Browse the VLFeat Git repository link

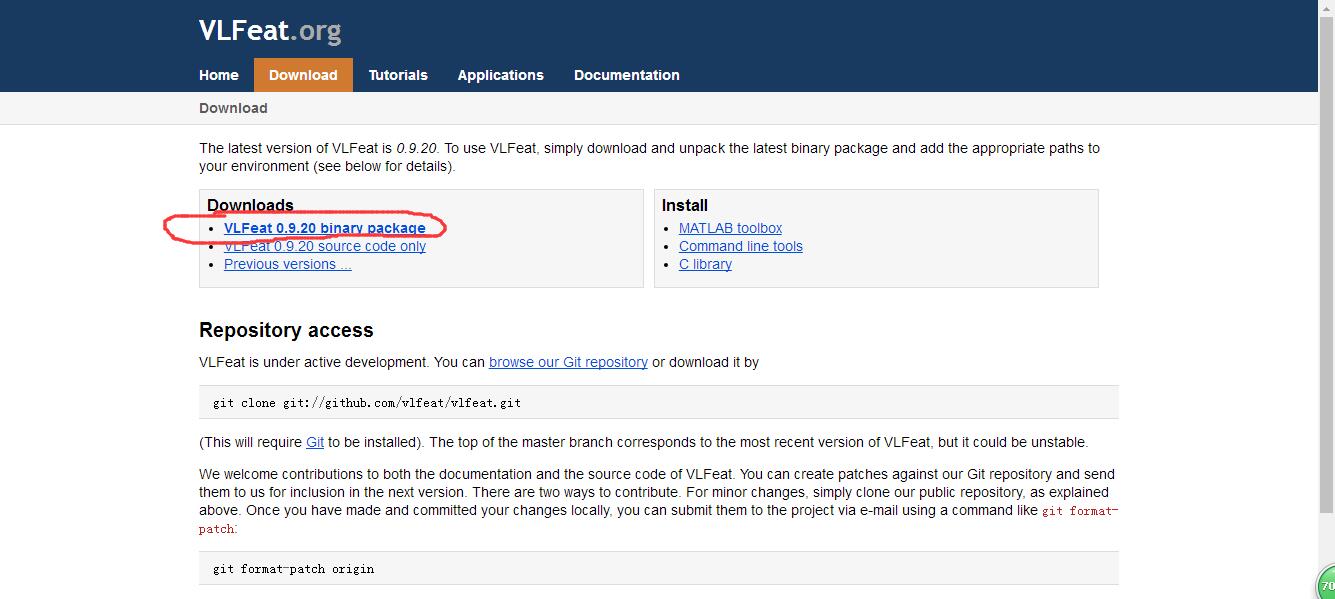pyautogui.click(x=568, y=362)
